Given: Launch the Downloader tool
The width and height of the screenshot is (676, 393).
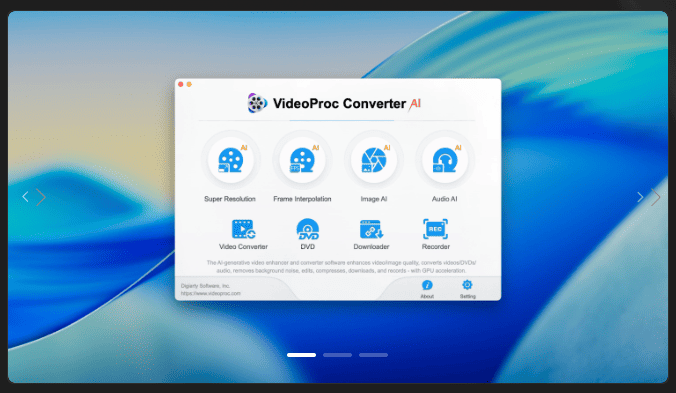Looking at the screenshot, I should [371, 234].
